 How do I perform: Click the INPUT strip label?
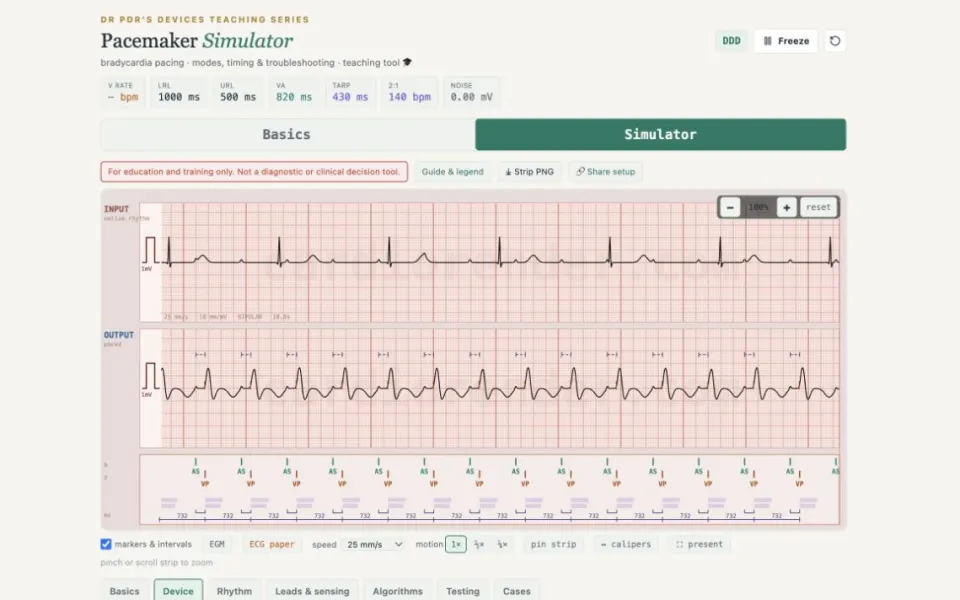[116, 209]
